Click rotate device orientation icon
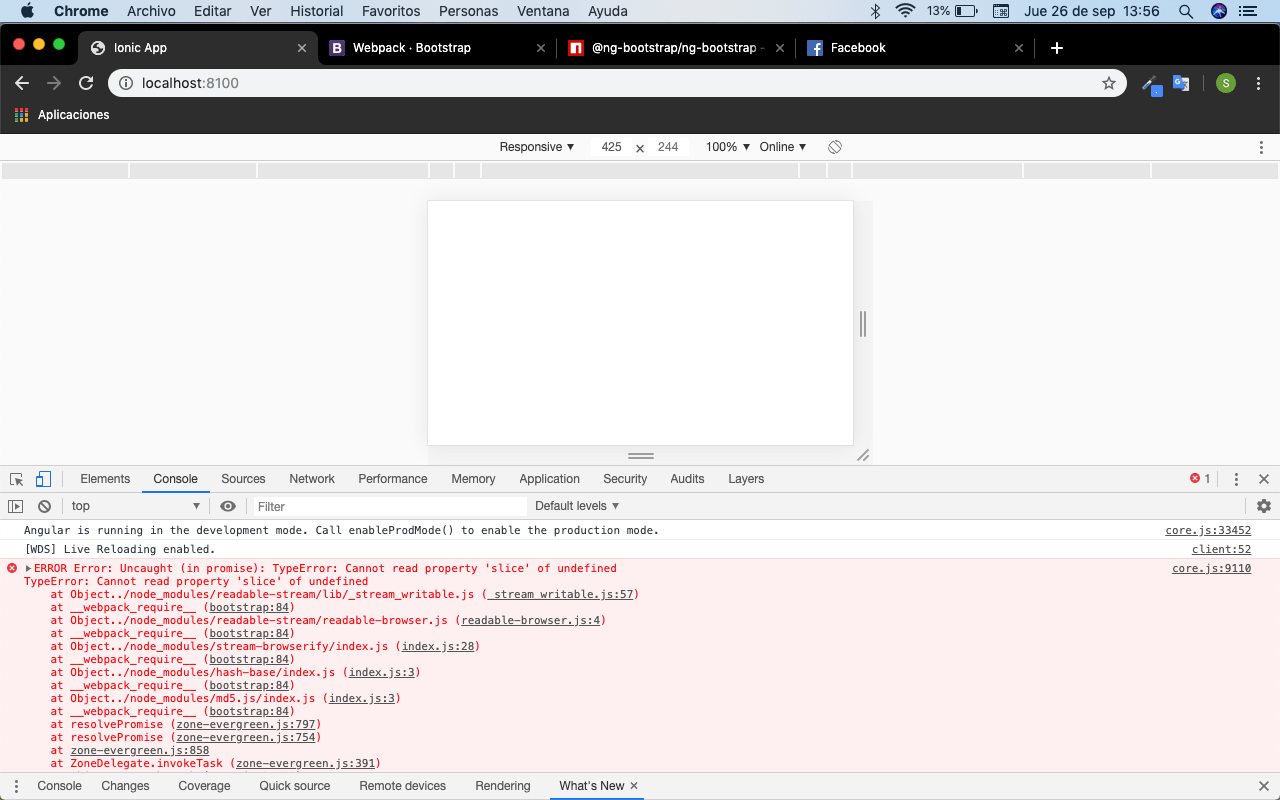 835,147
